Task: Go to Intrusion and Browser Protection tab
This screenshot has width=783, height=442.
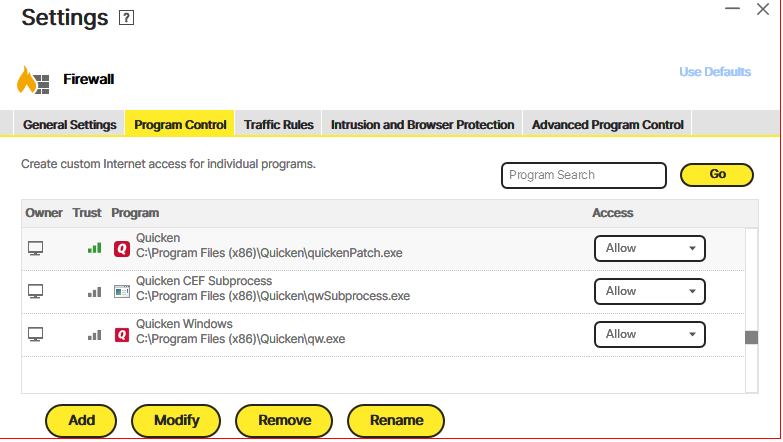Action: tap(422, 124)
